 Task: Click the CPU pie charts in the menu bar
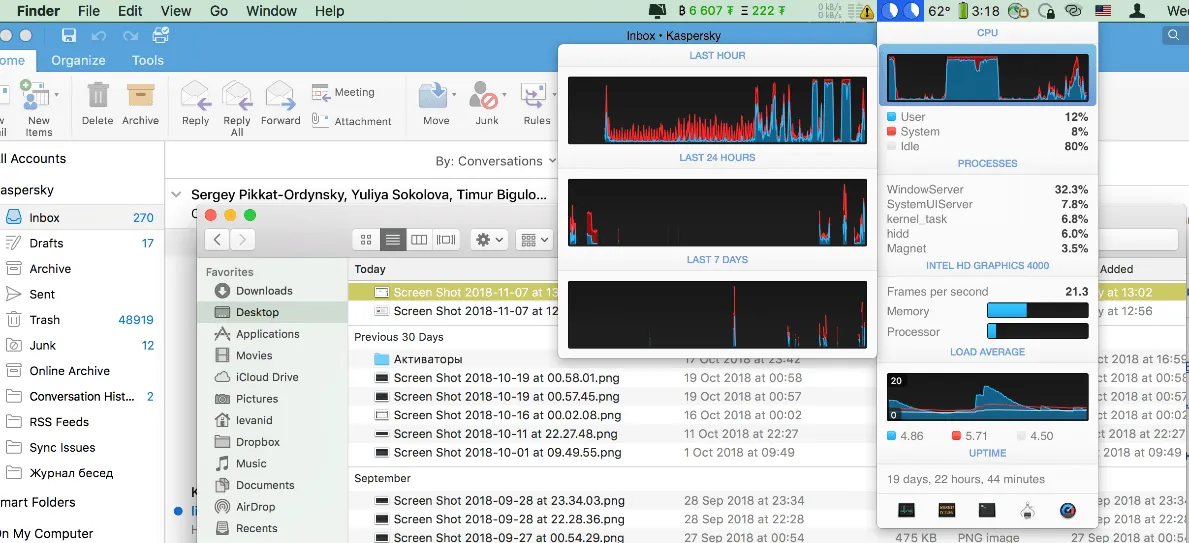click(x=900, y=11)
